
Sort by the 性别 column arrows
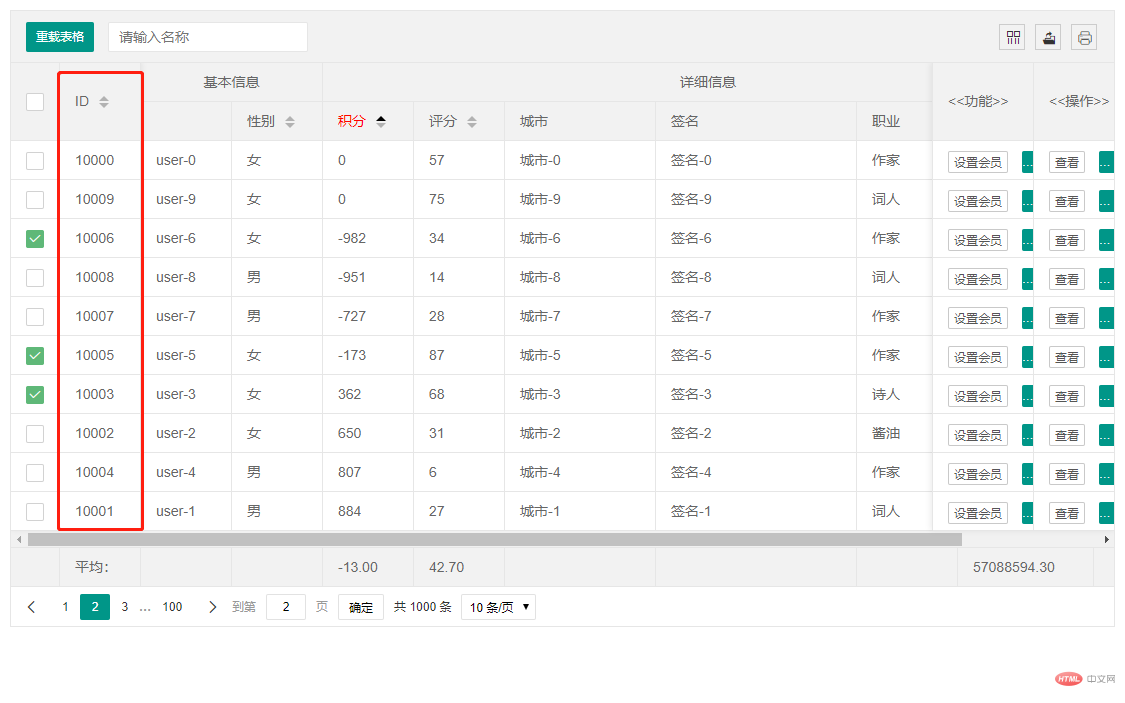[290, 122]
